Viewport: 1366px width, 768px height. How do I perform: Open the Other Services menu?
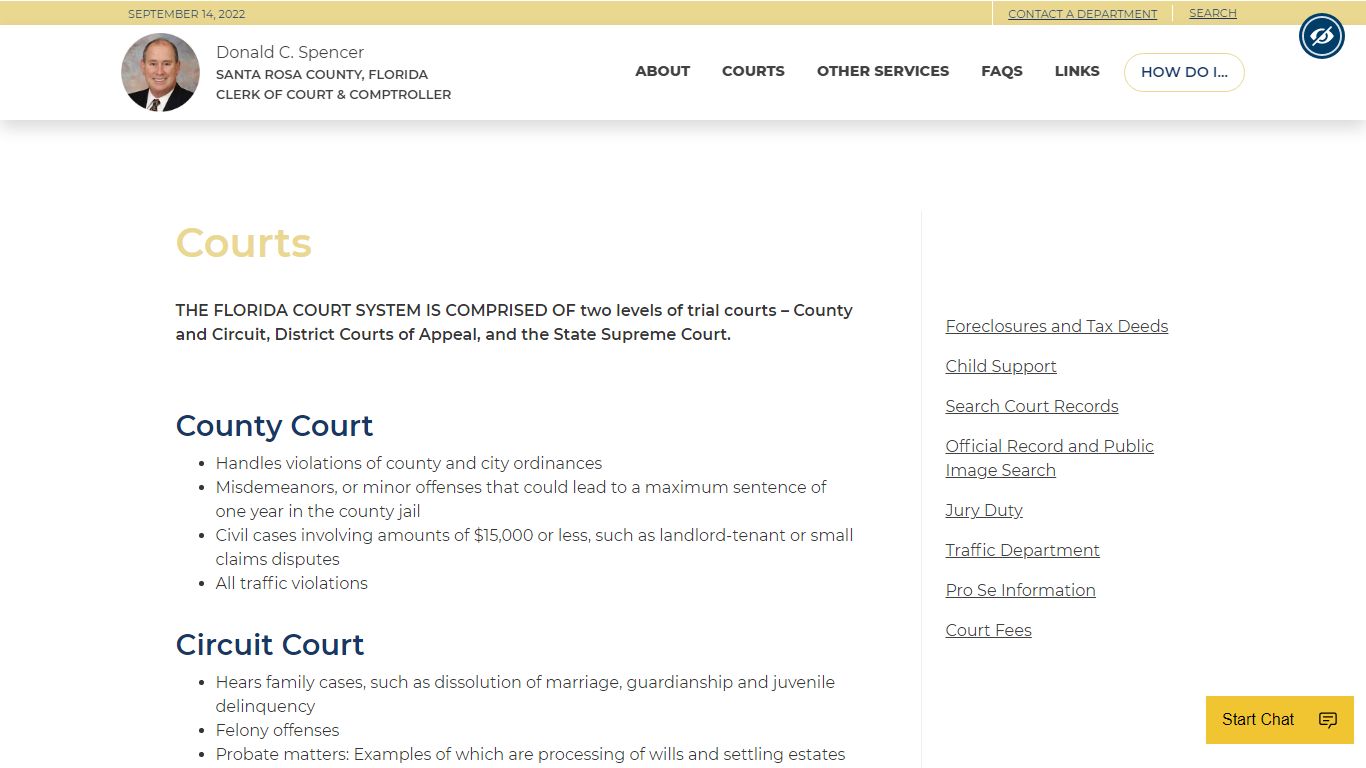(883, 71)
